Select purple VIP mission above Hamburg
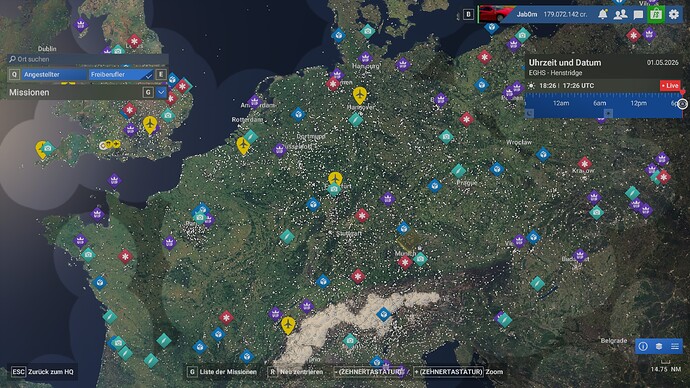 tap(365, 57)
